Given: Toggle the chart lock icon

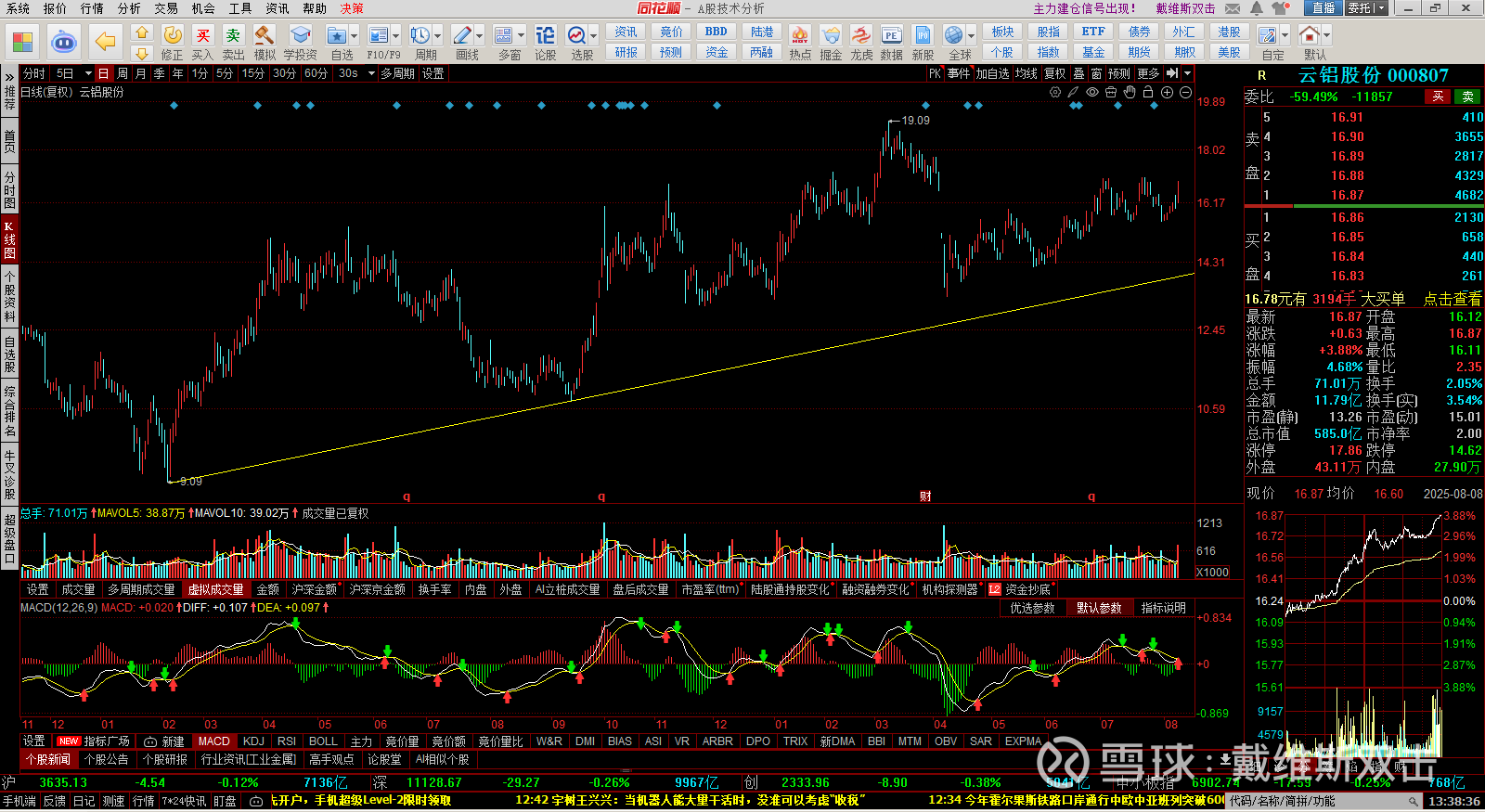Looking at the screenshot, I should 1148,92.
